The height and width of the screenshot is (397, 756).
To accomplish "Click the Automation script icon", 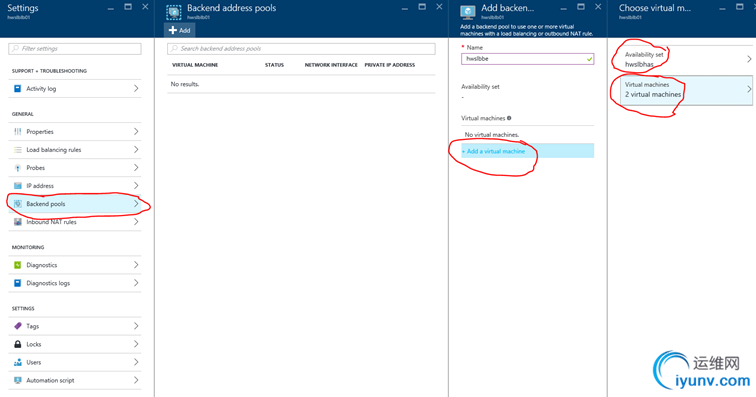I will pyautogui.click(x=17, y=380).
